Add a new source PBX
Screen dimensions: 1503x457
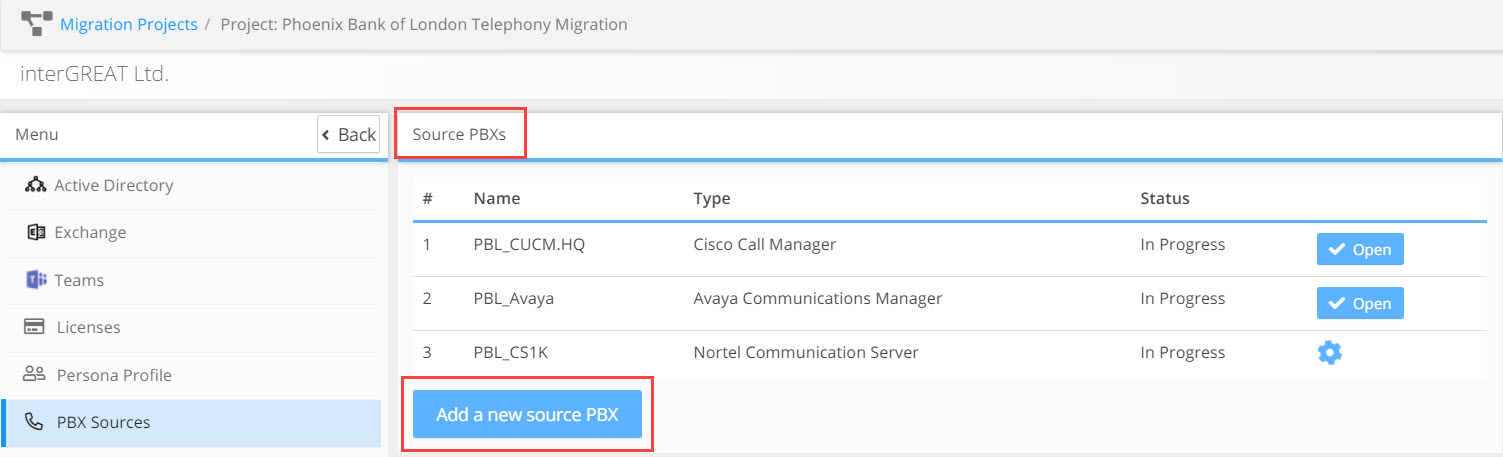527,414
